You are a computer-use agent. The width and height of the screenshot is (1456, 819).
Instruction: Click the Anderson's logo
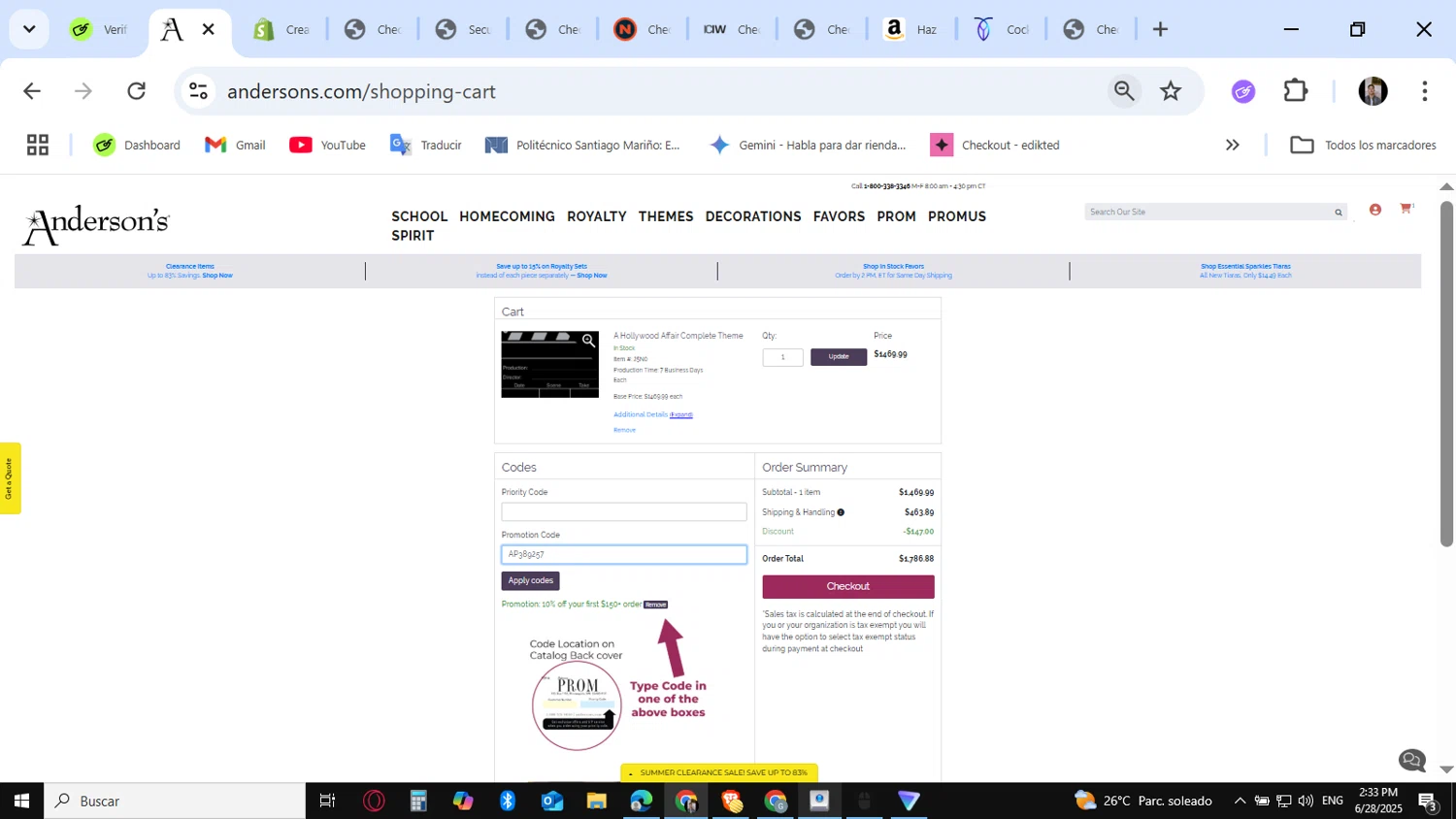click(x=95, y=225)
